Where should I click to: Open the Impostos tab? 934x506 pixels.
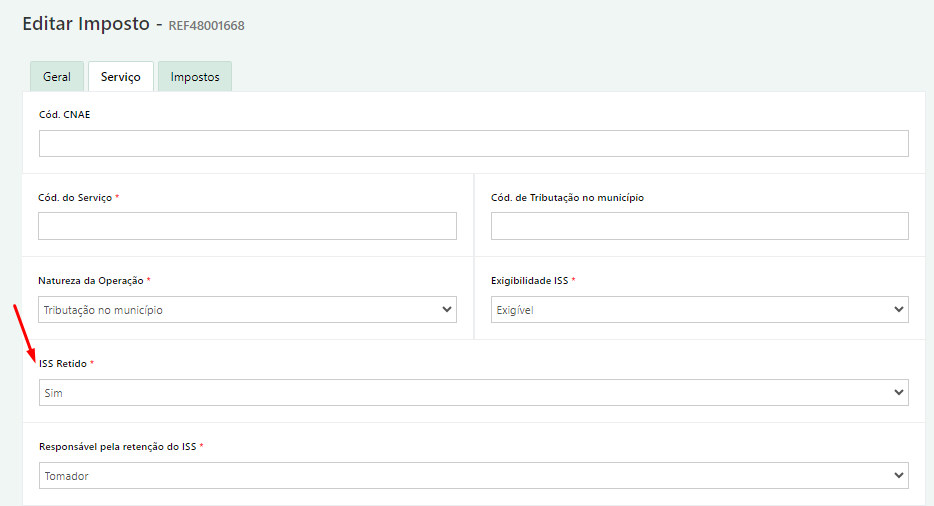coord(195,76)
